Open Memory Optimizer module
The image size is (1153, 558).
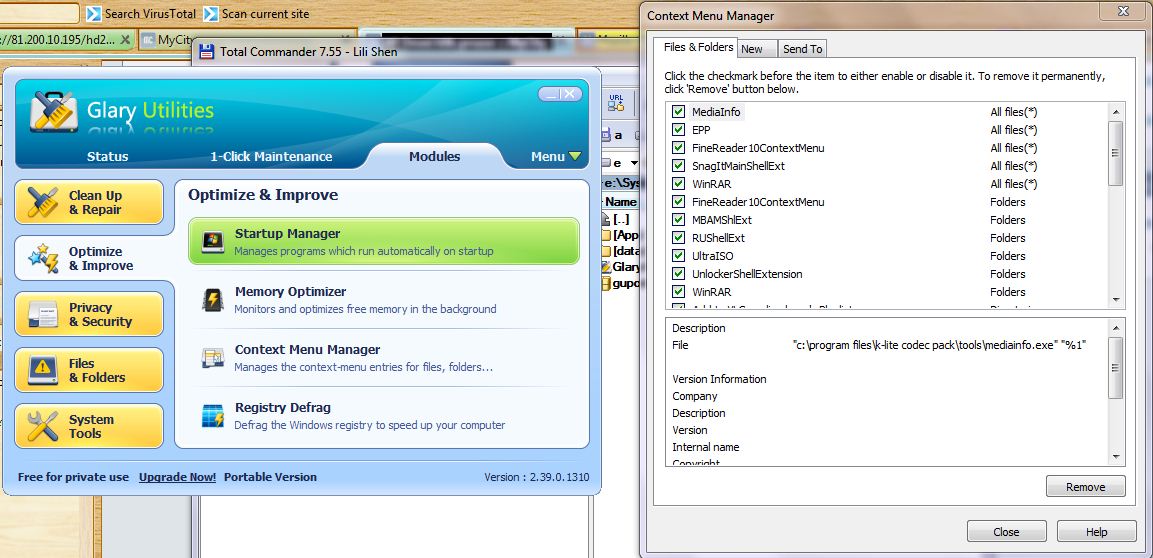point(384,299)
